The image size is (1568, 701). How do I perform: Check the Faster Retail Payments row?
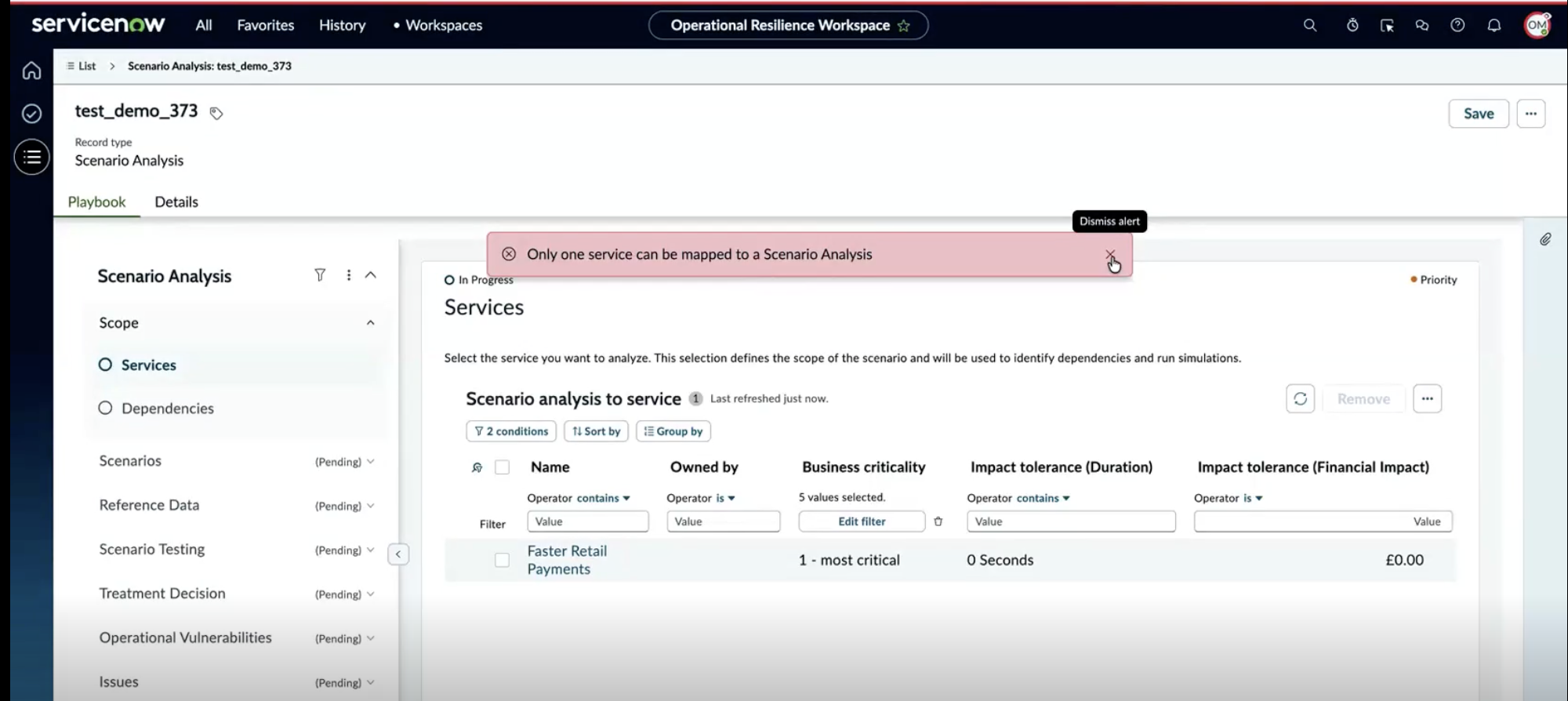click(502, 560)
